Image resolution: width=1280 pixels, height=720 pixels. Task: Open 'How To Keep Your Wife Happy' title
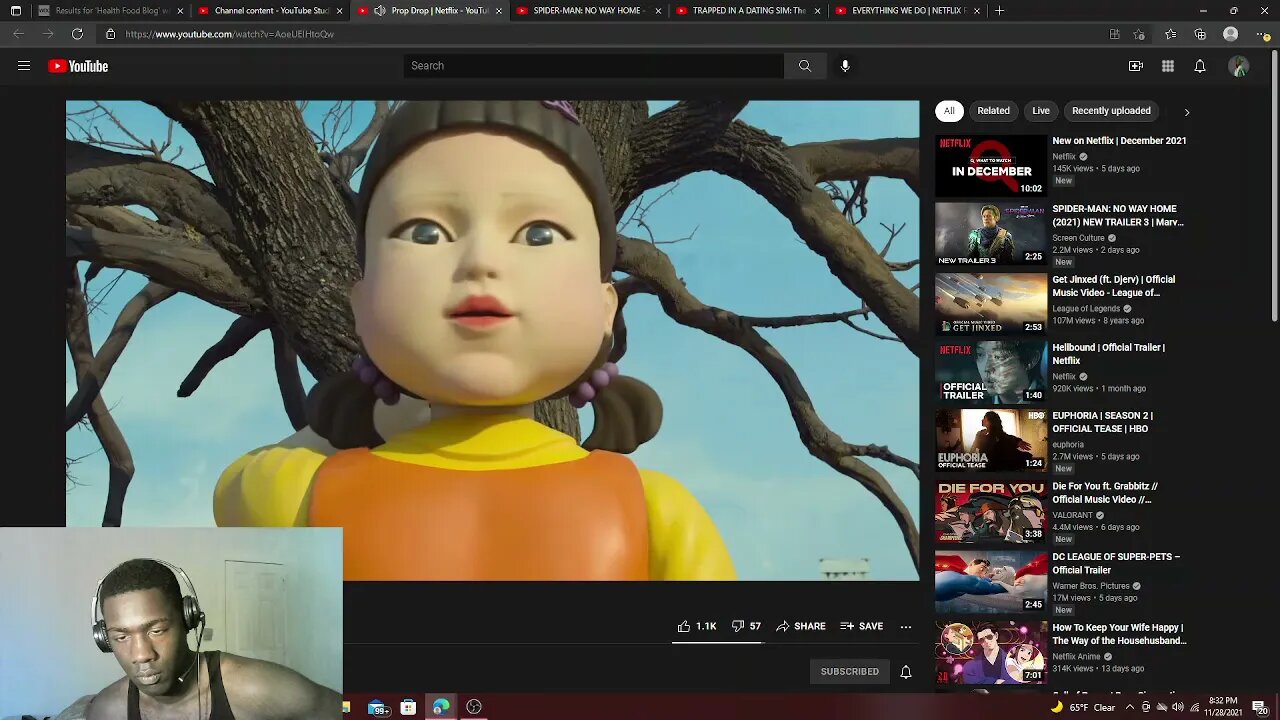click(x=1119, y=634)
